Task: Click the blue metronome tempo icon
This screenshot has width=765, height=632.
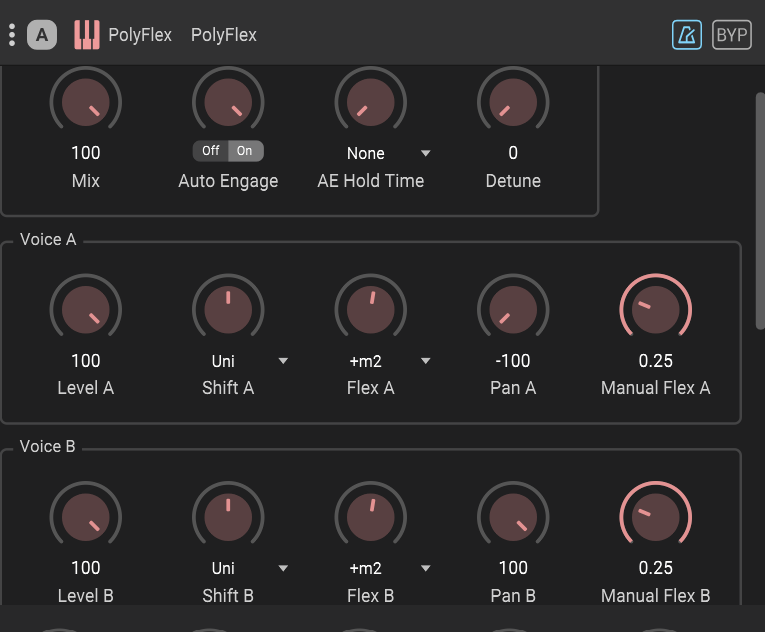Action: [x=687, y=35]
